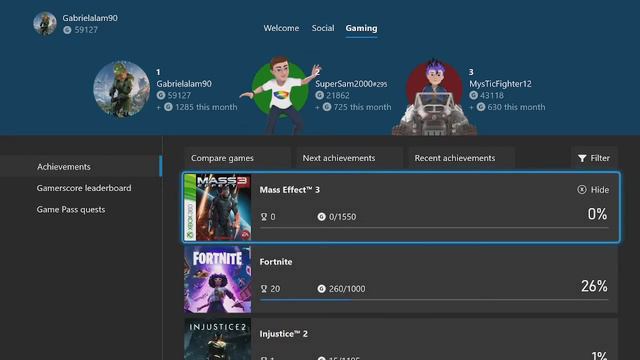Hide Mass Effect 3 from the list
This screenshot has width=640, height=360.
pyautogui.click(x=593, y=190)
